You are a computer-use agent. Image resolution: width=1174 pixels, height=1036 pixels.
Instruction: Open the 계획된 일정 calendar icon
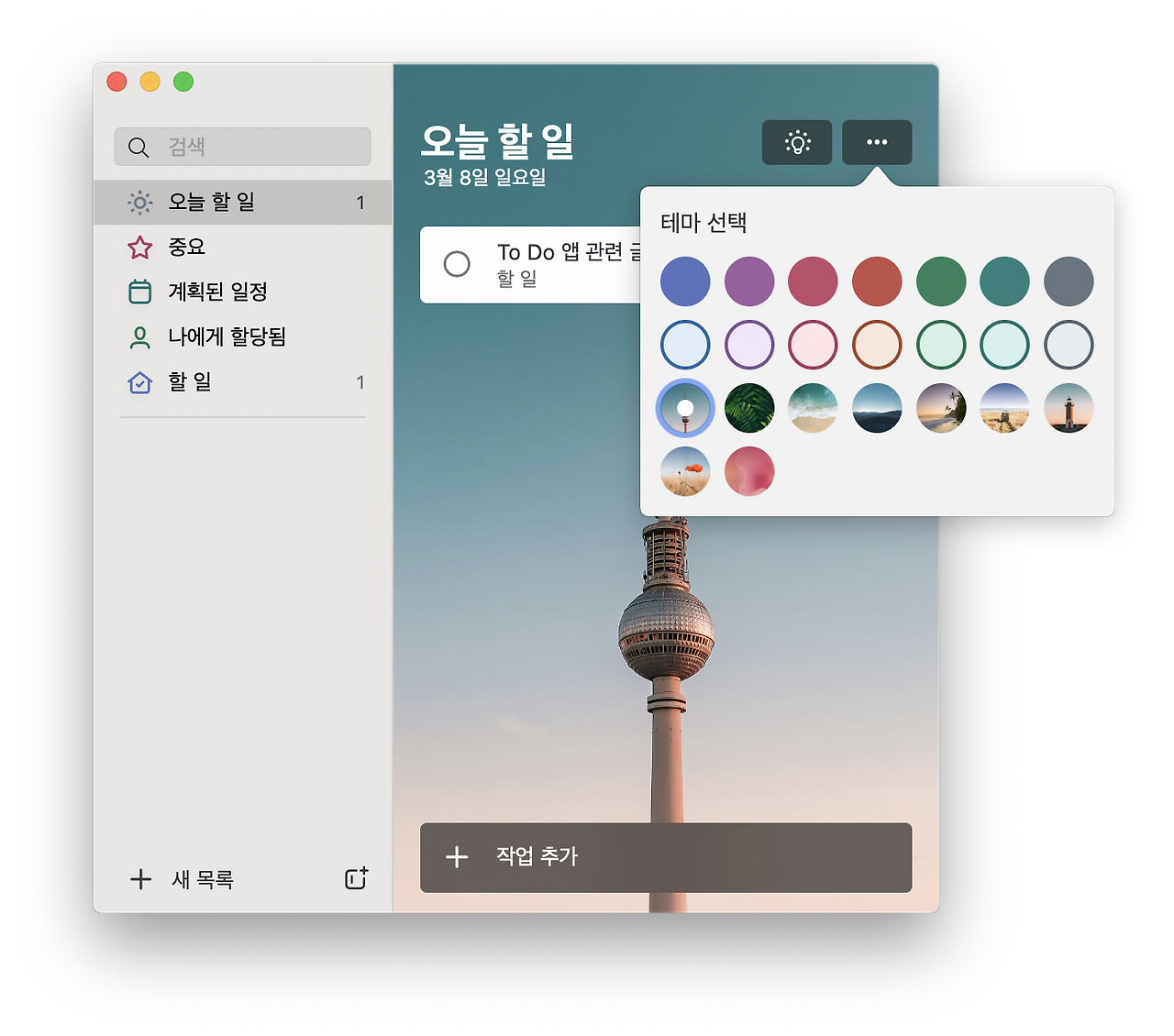139,292
